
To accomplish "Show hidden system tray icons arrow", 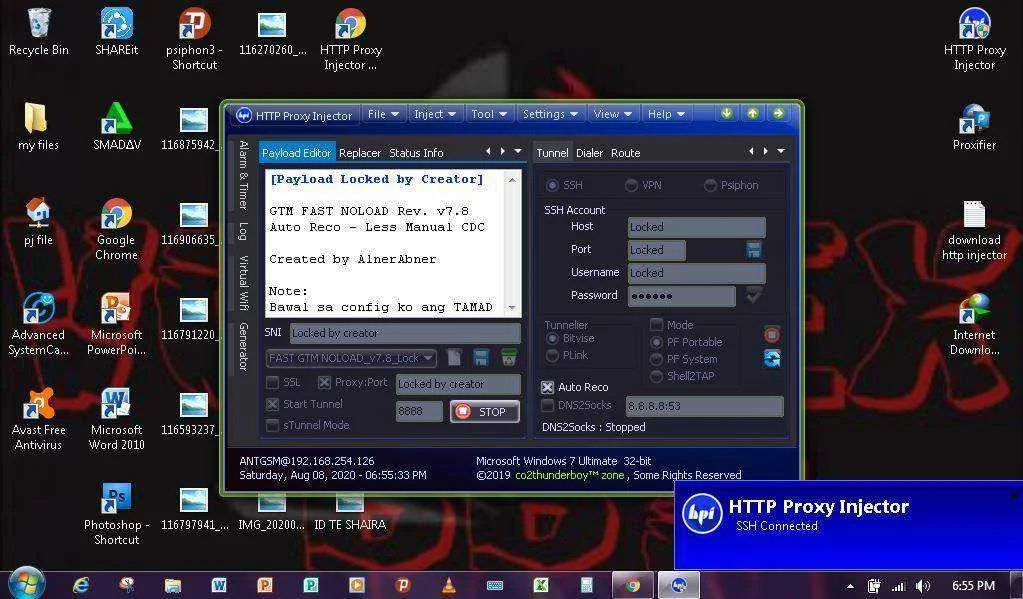I will (x=850, y=586).
